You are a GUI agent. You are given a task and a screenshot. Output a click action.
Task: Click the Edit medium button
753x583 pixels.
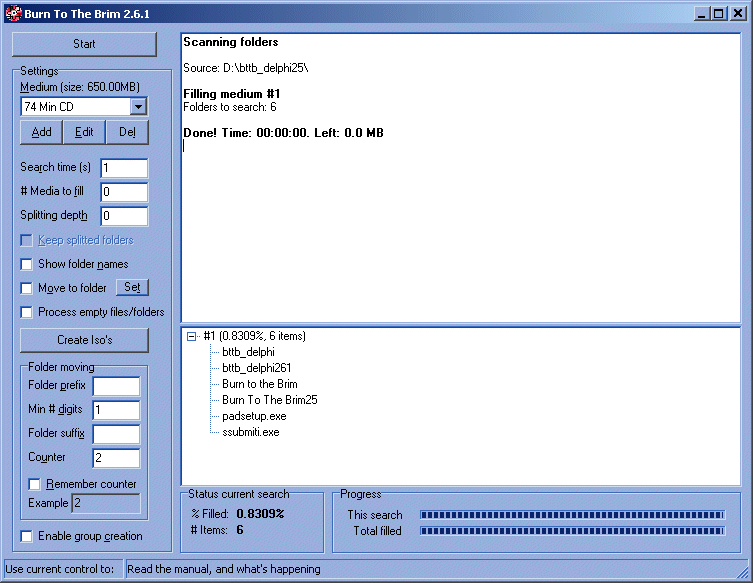[84, 132]
